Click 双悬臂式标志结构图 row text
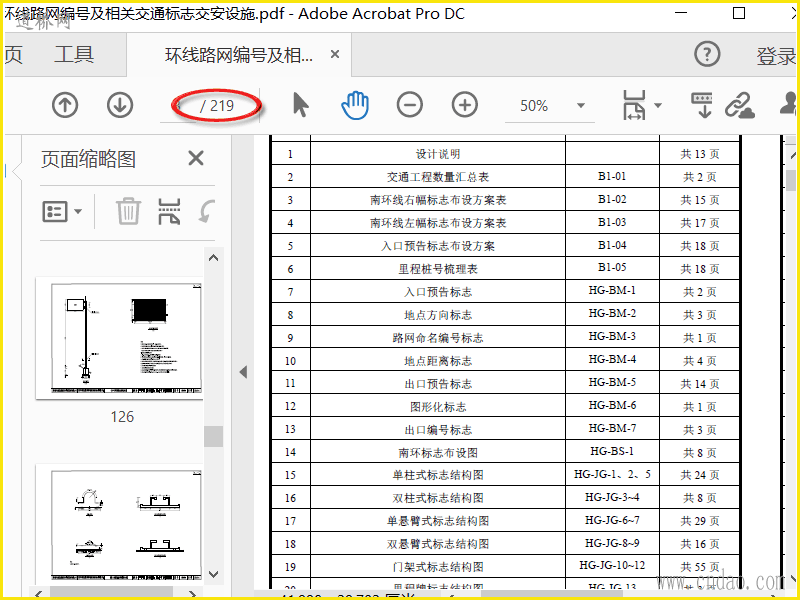This screenshot has width=800, height=600. click(x=438, y=544)
